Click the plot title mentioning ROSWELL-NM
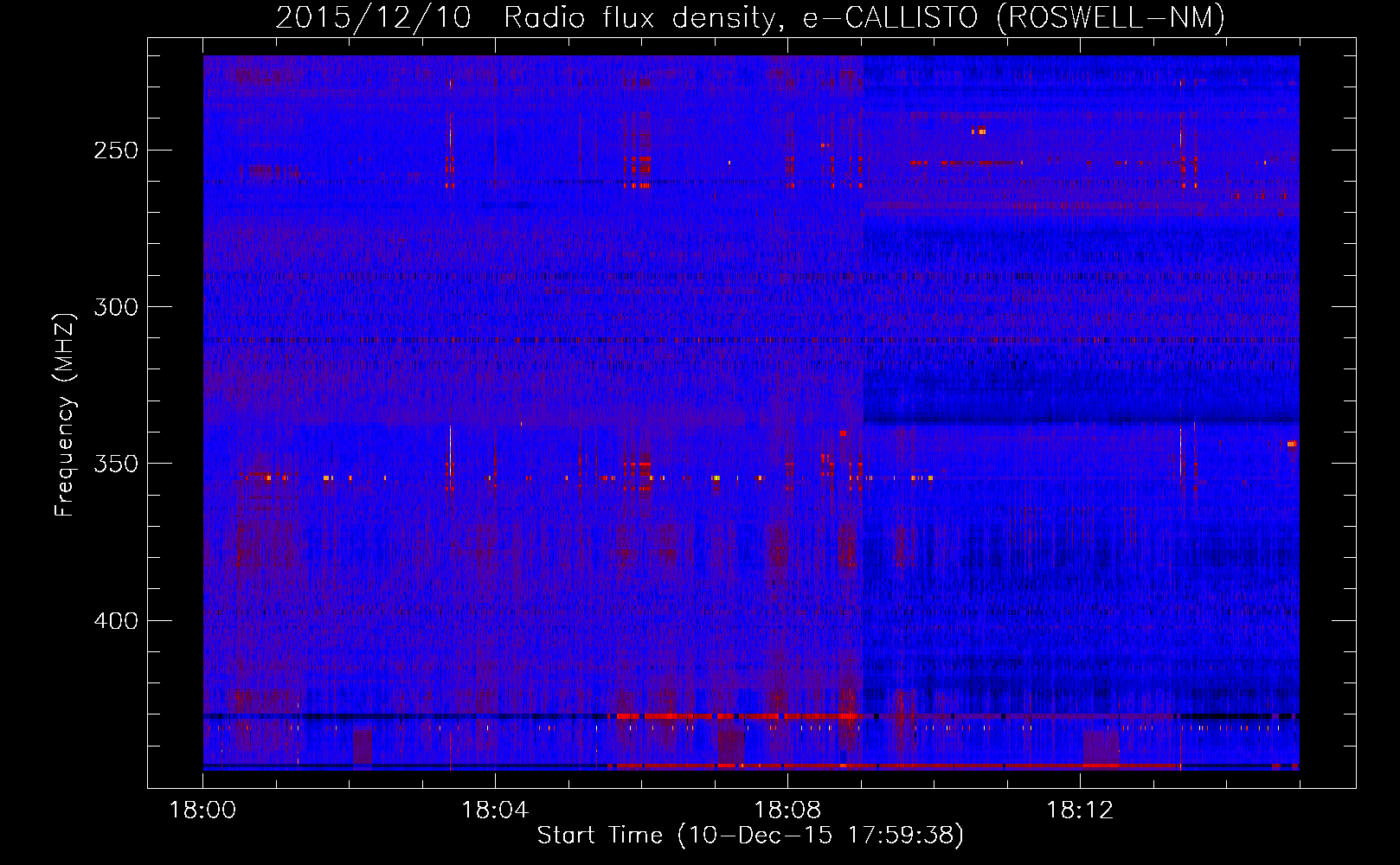 click(x=750, y=17)
